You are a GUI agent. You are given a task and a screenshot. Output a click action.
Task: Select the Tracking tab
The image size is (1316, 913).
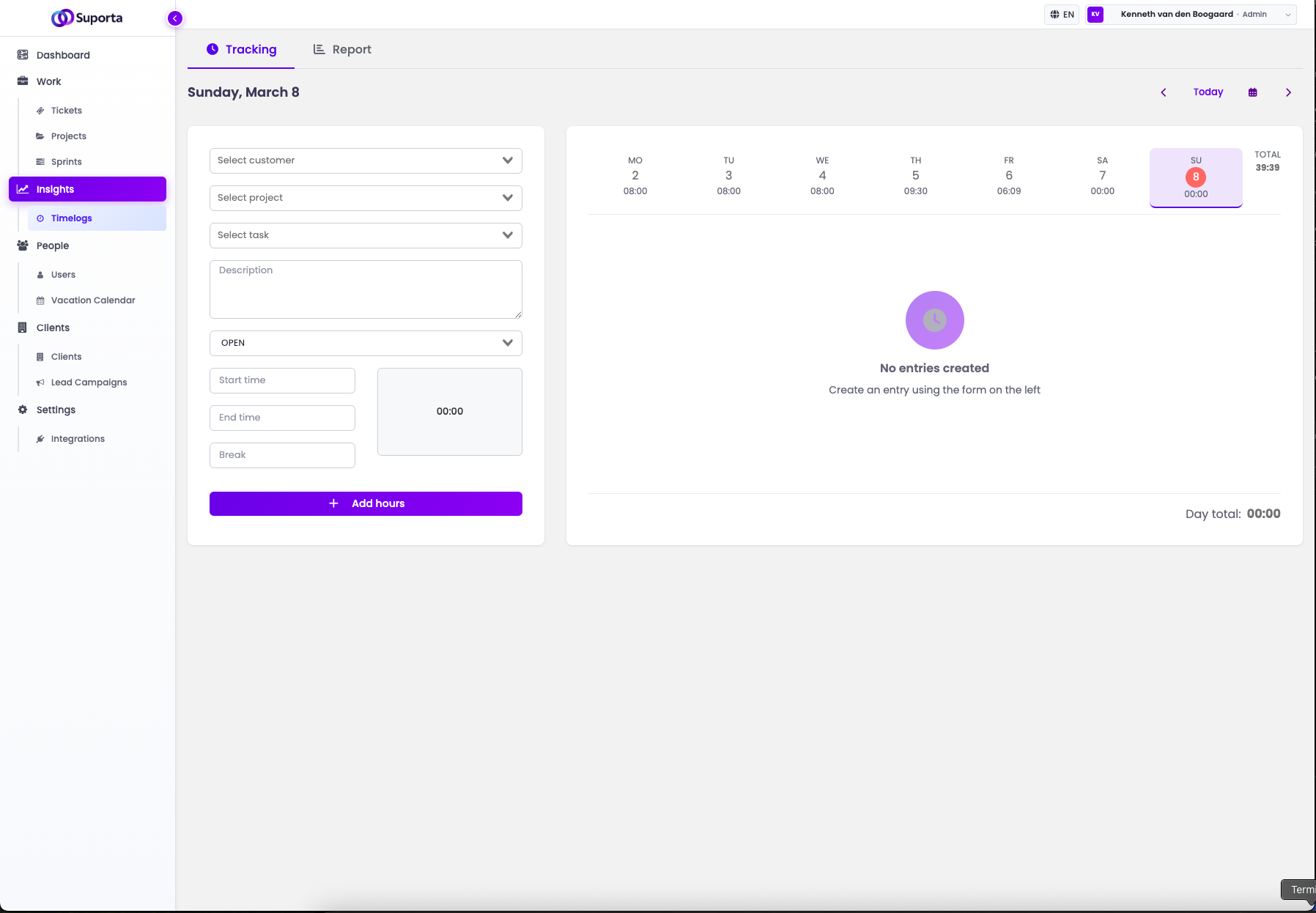(x=242, y=50)
